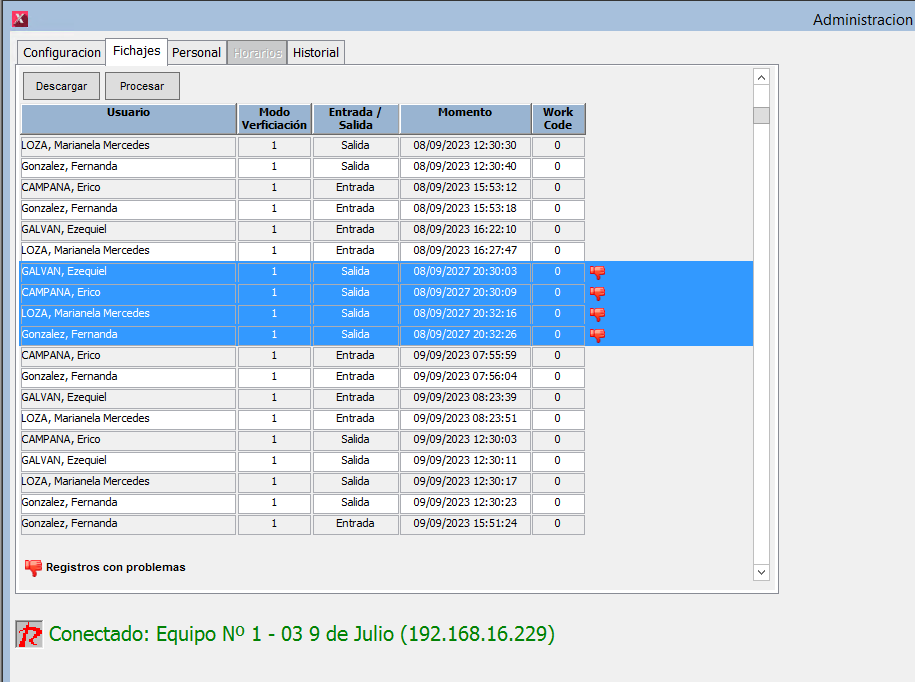Screen dimensions: 915x682
Task: Click thumbs-down icon on LOZA highlighted row
Action: [597, 314]
